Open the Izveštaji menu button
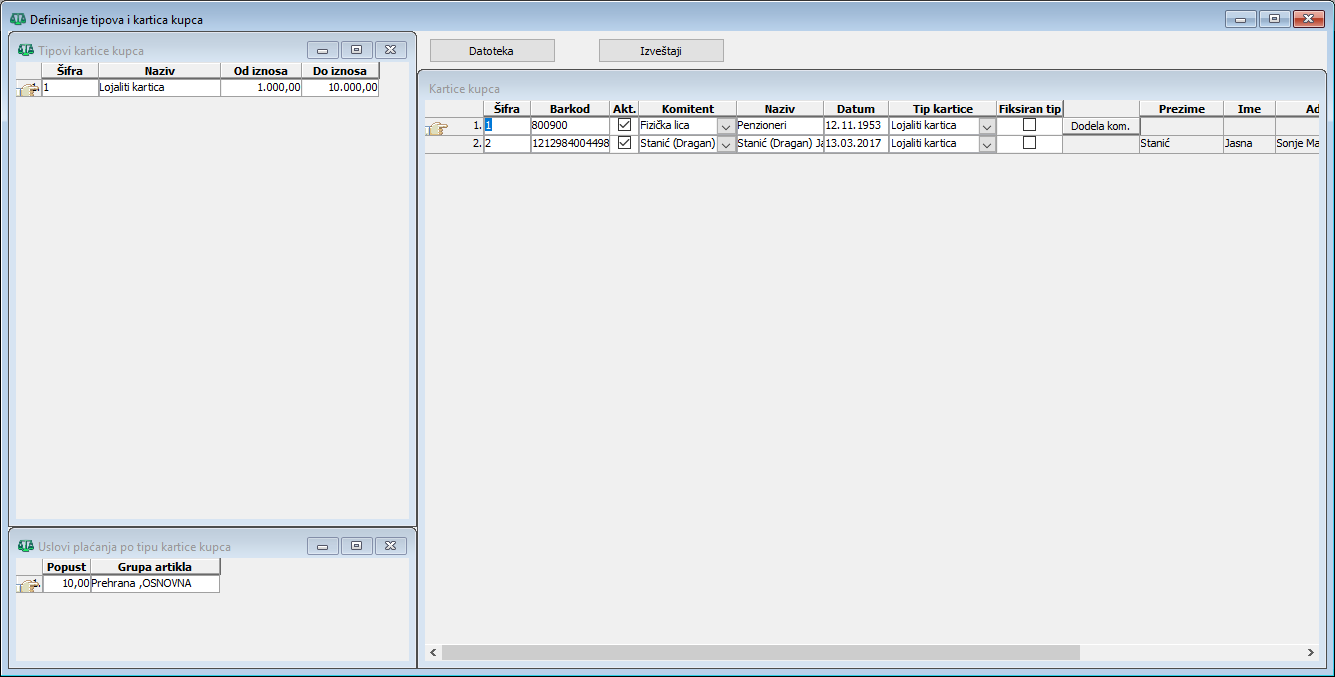The image size is (1335, 677). (661, 51)
